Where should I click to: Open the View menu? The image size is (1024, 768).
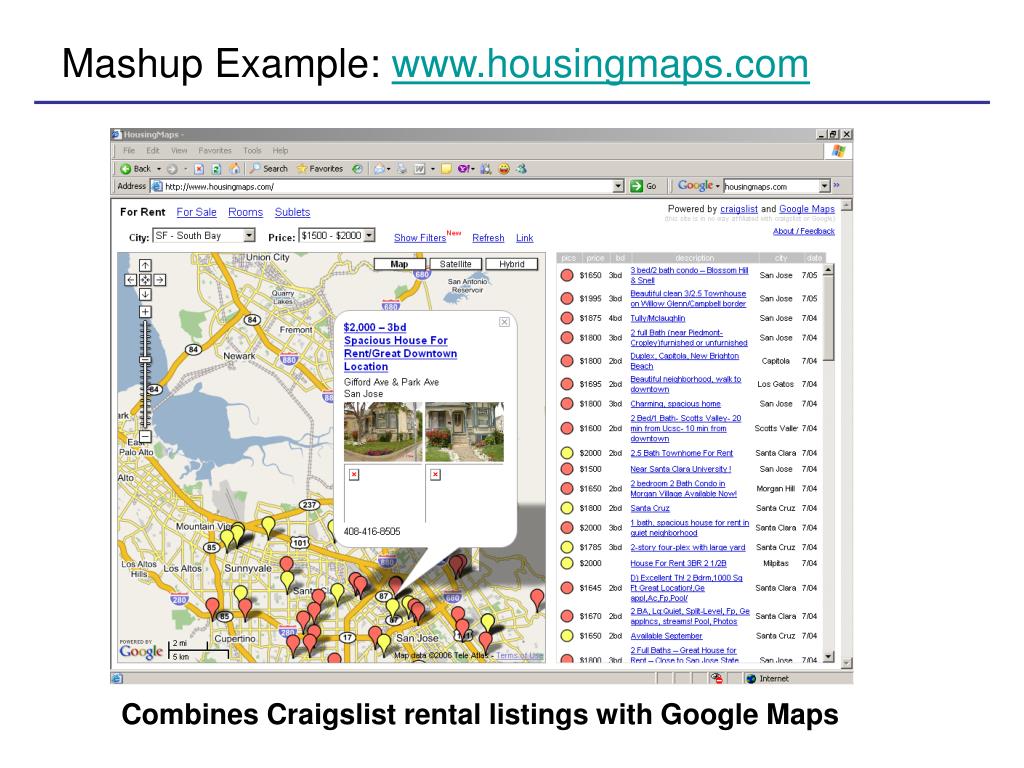[x=179, y=150]
